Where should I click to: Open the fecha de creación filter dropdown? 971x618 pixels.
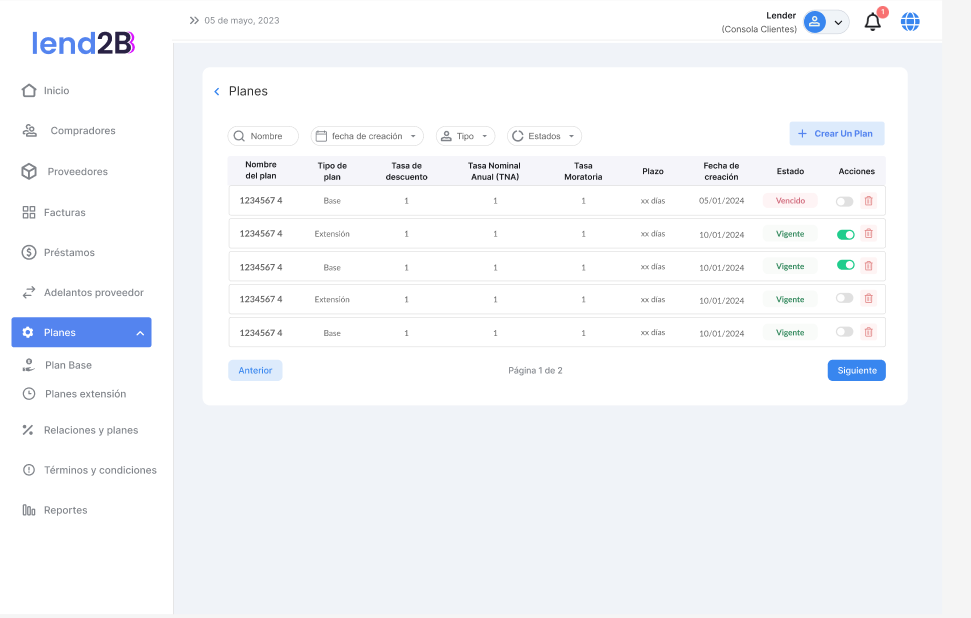pos(367,136)
